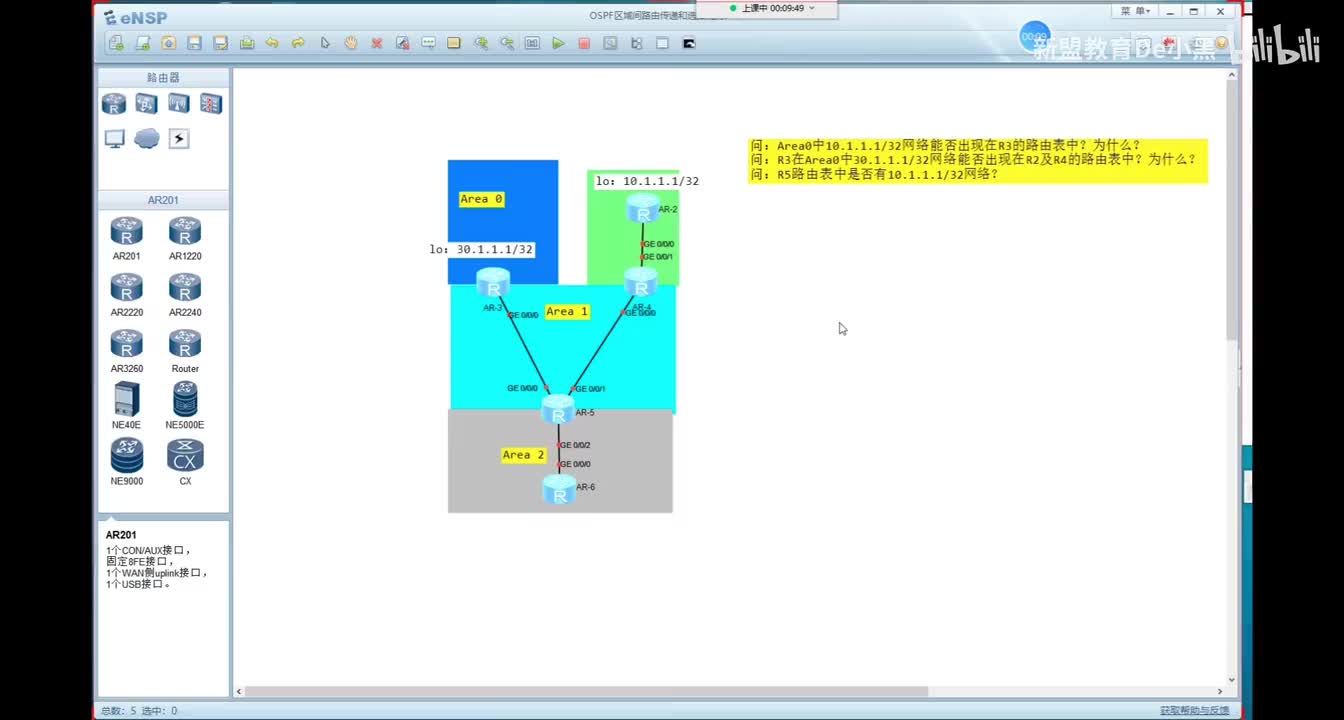
Task: Pick the AR2240 router model
Action: (185, 295)
